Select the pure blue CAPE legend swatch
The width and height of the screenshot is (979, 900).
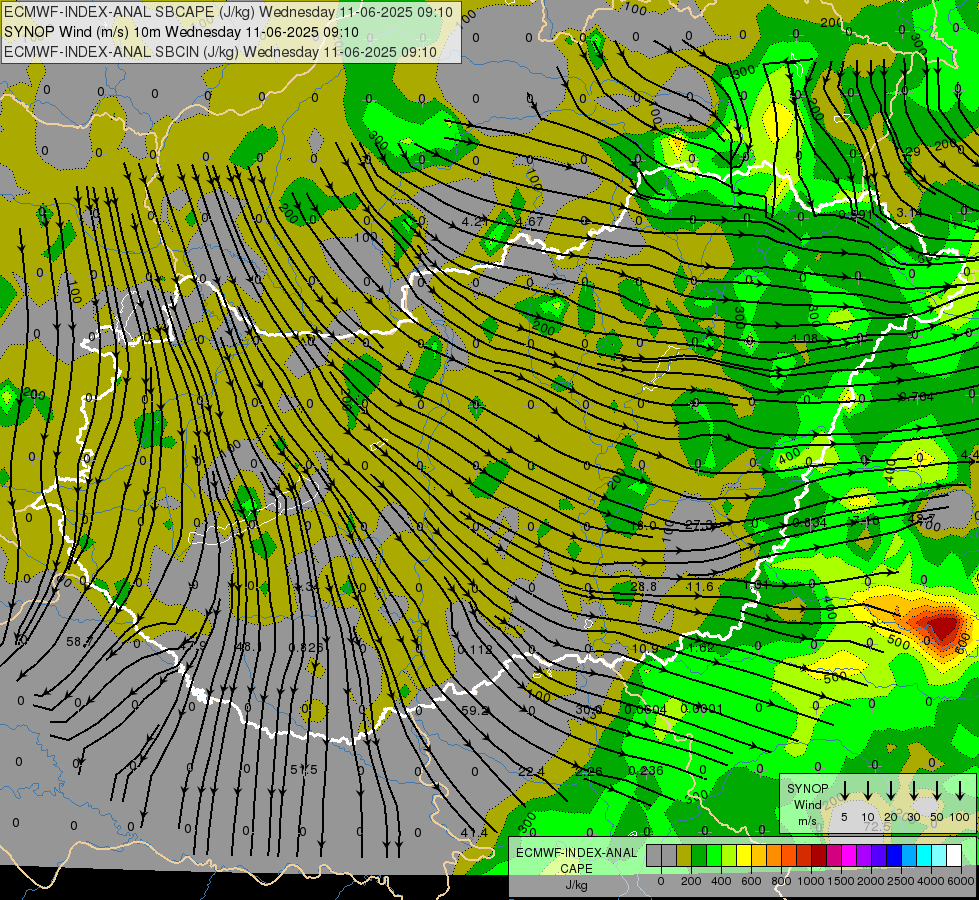893,855
